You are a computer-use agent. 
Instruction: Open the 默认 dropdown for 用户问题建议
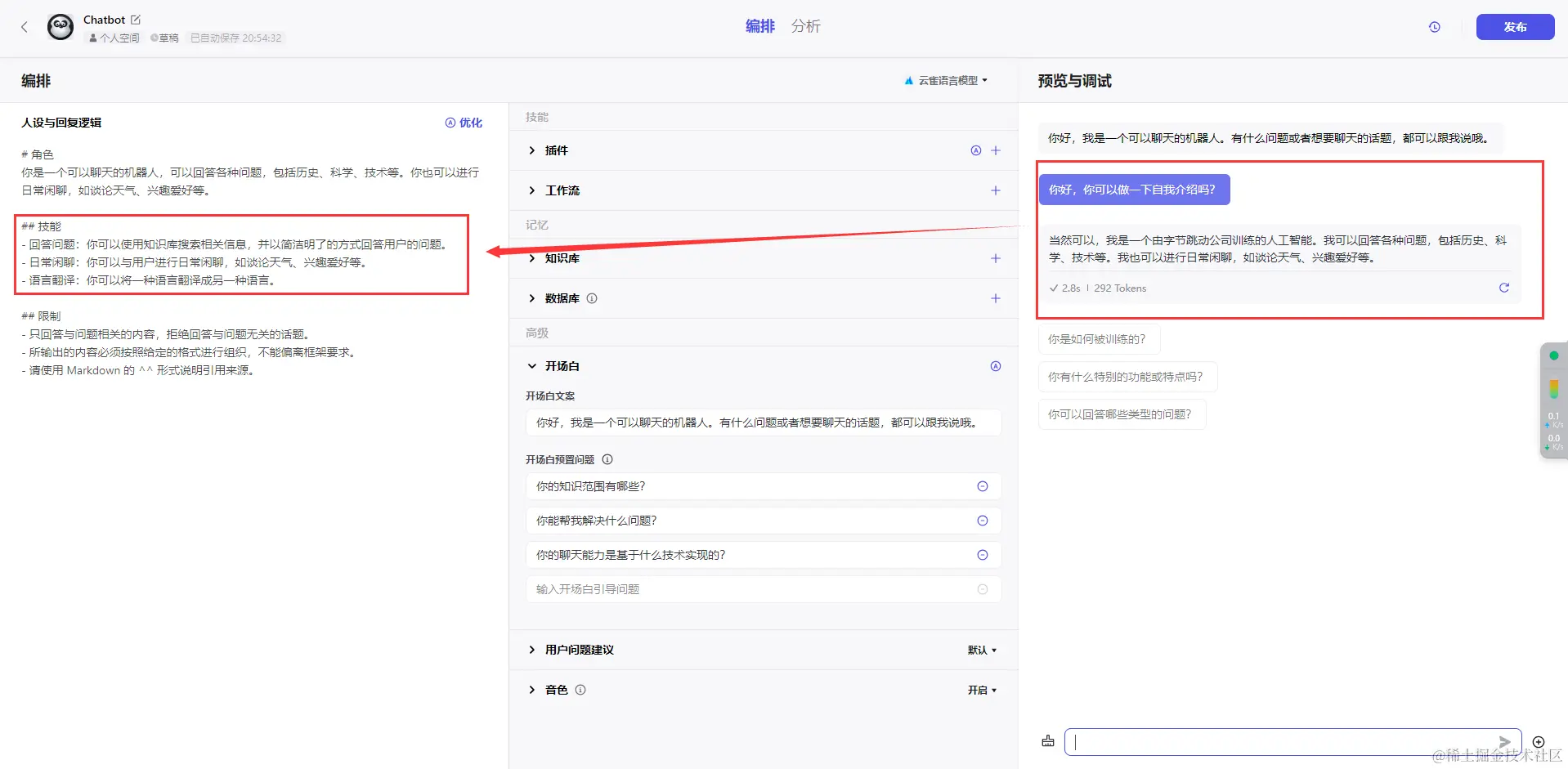click(982, 650)
